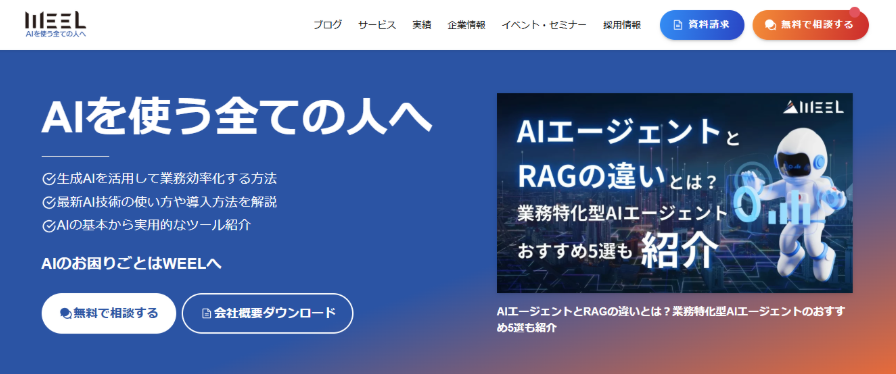Click check icon beside AIの基本から実用的なツール紹介
896x374 pixels.
49,225
